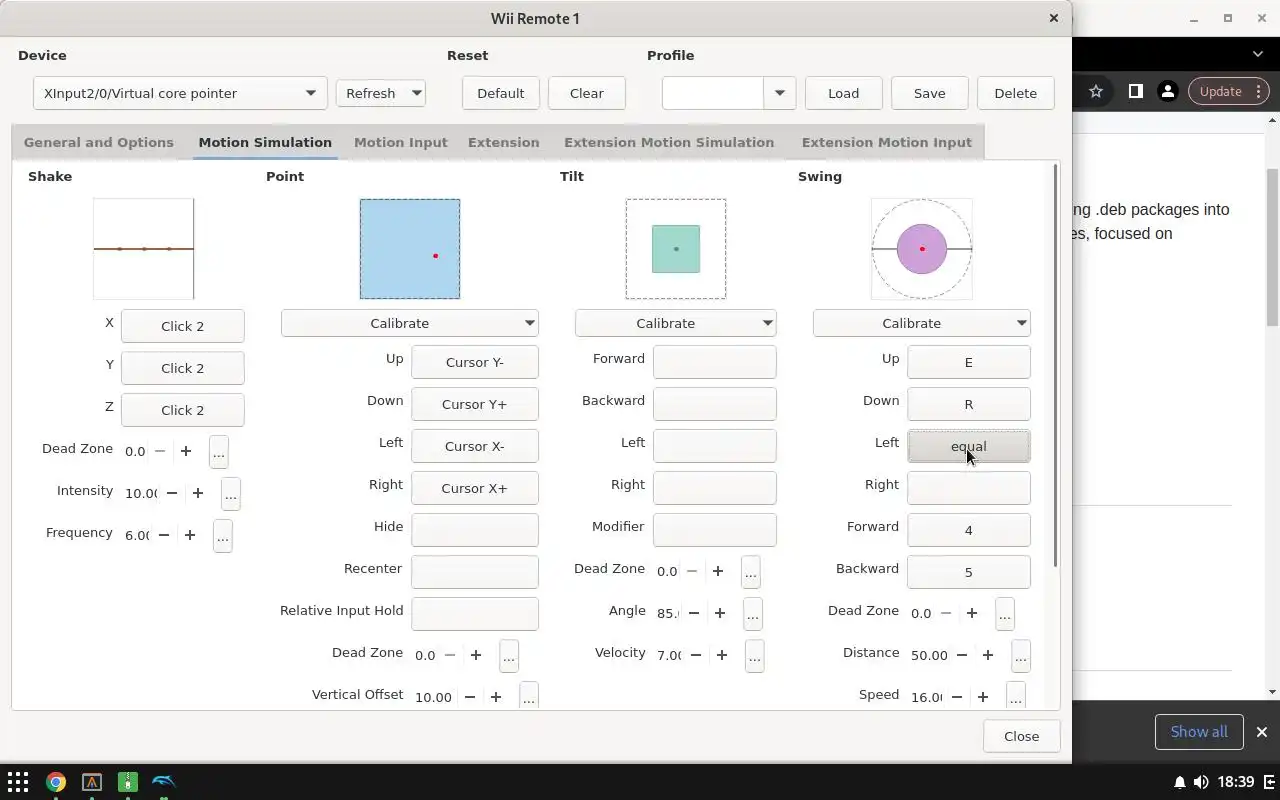
Task: Open the Shake Frequency advanced settings button
Action: coord(223,536)
